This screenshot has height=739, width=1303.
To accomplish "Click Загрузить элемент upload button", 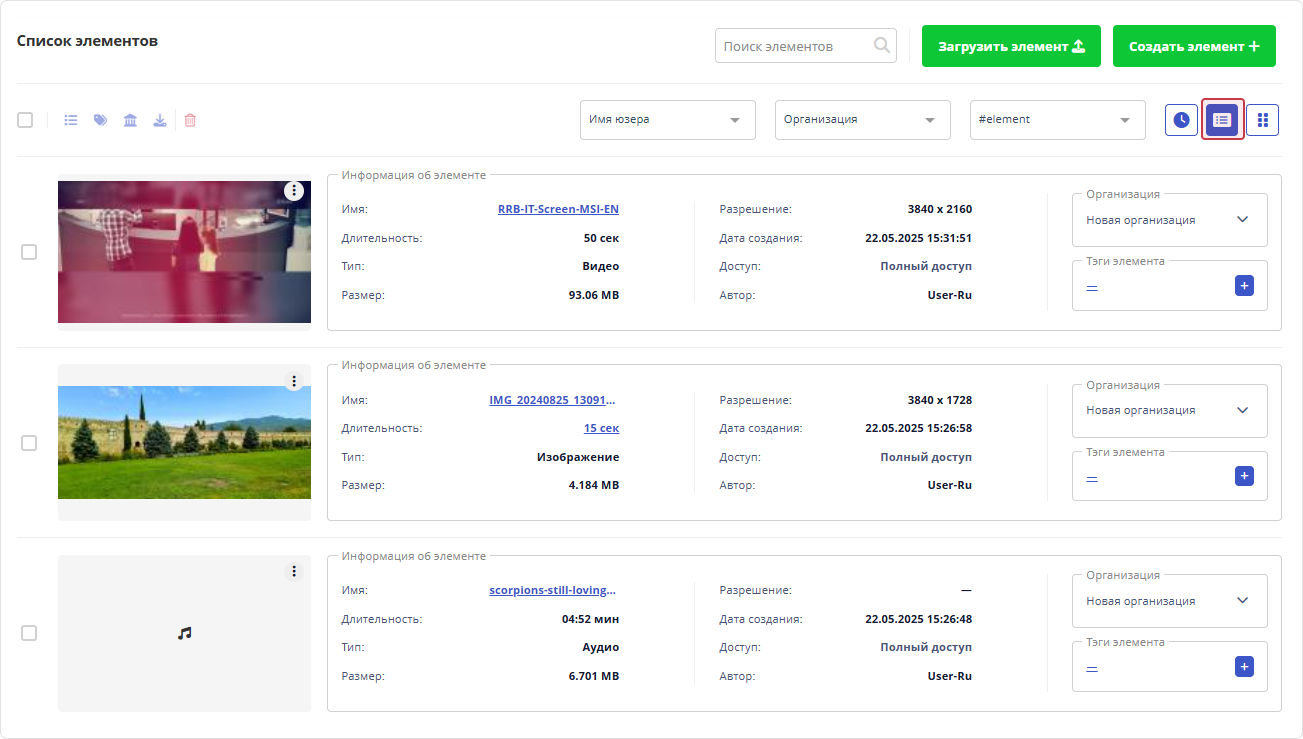I will pos(1011,46).
